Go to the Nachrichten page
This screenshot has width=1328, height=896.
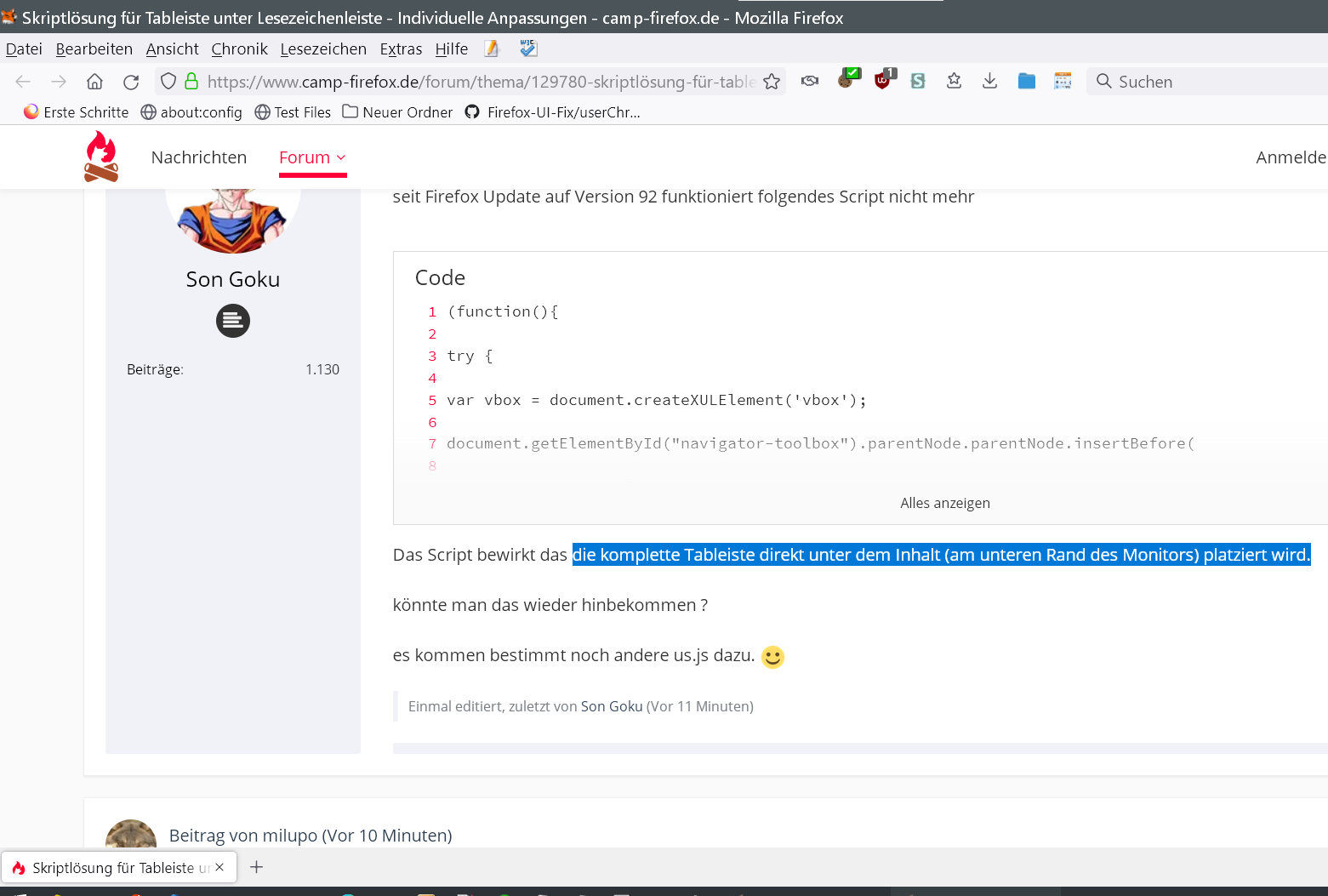tap(199, 157)
